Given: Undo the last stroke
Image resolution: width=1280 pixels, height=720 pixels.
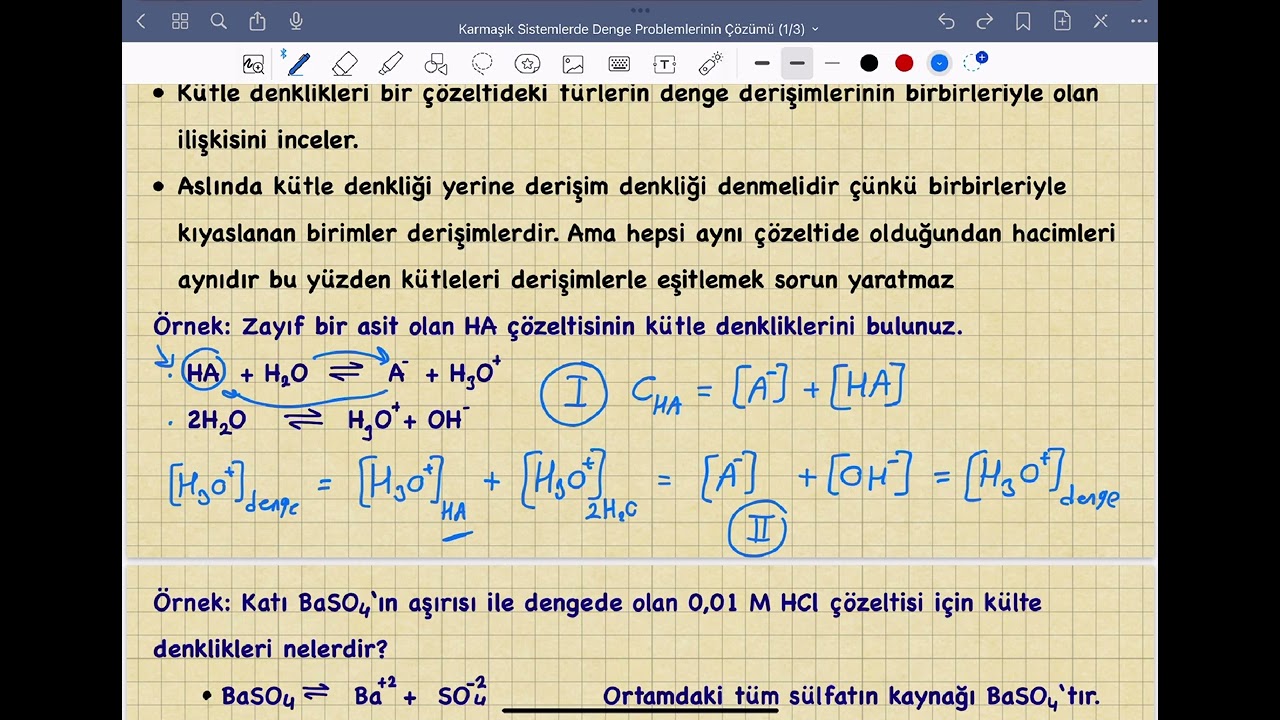Looking at the screenshot, I should tap(946, 21).
